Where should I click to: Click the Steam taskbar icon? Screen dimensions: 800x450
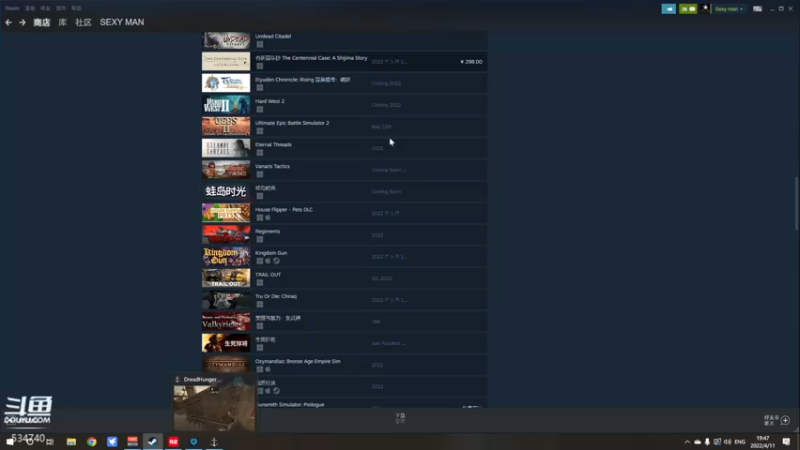pos(153,442)
